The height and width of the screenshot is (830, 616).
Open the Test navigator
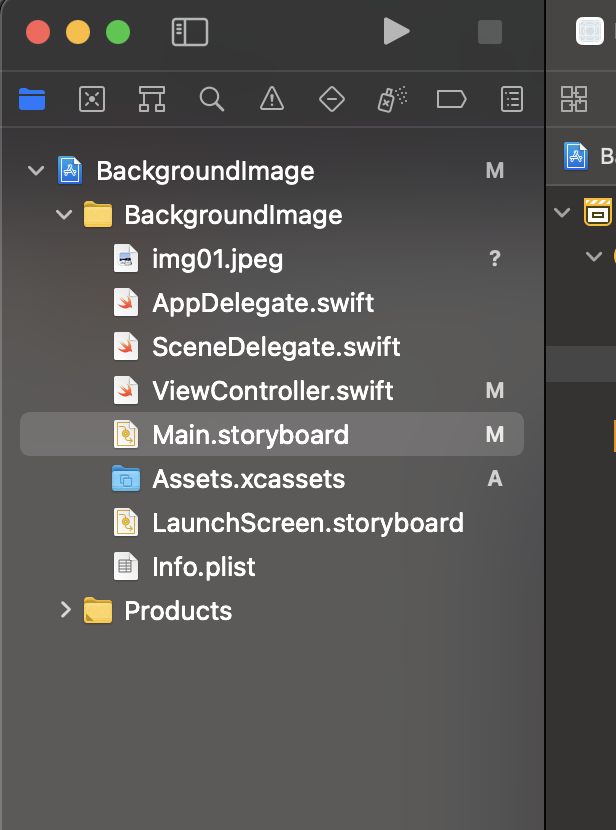pos(331,98)
